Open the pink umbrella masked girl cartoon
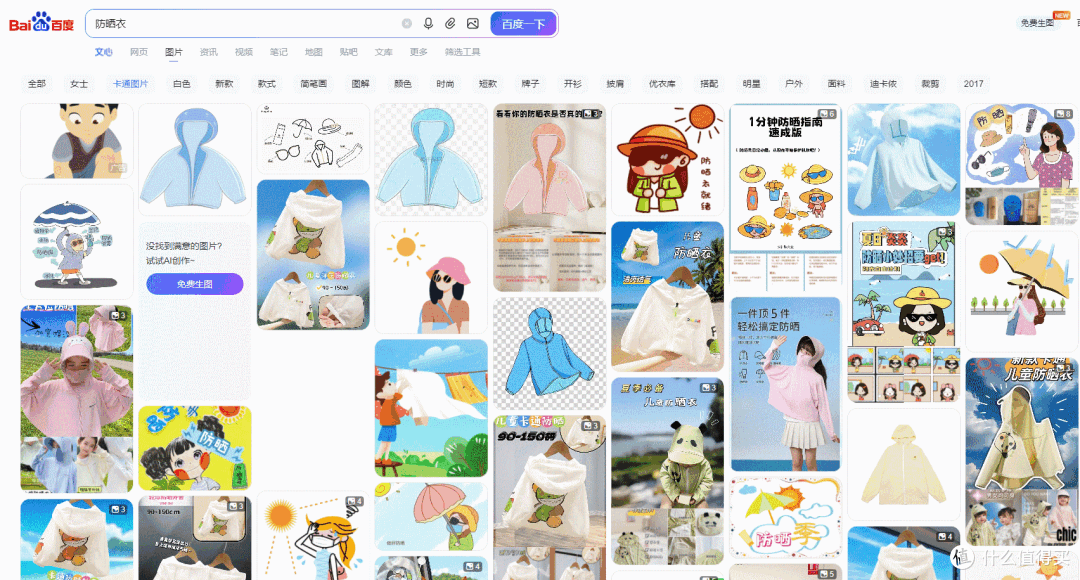 click(x=431, y=516)
